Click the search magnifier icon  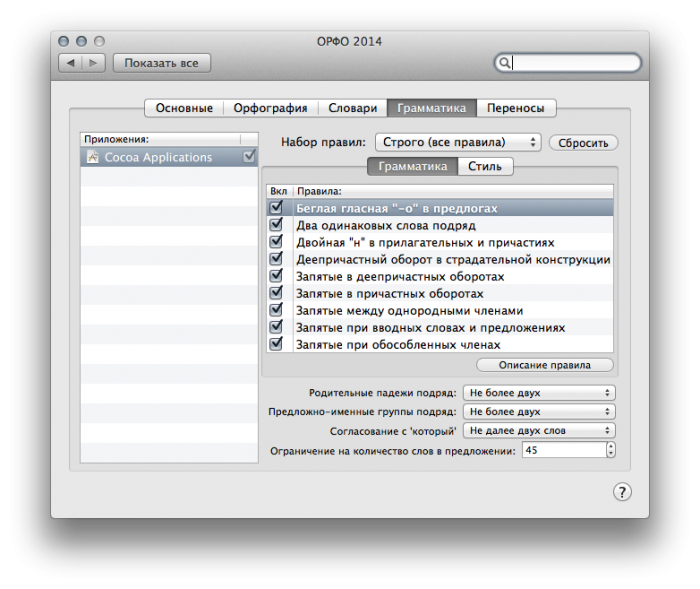tap(504, 63)
